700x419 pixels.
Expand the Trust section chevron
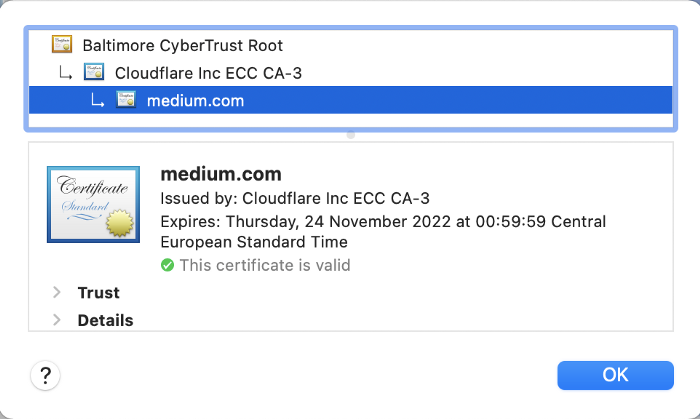coord(57,293)
